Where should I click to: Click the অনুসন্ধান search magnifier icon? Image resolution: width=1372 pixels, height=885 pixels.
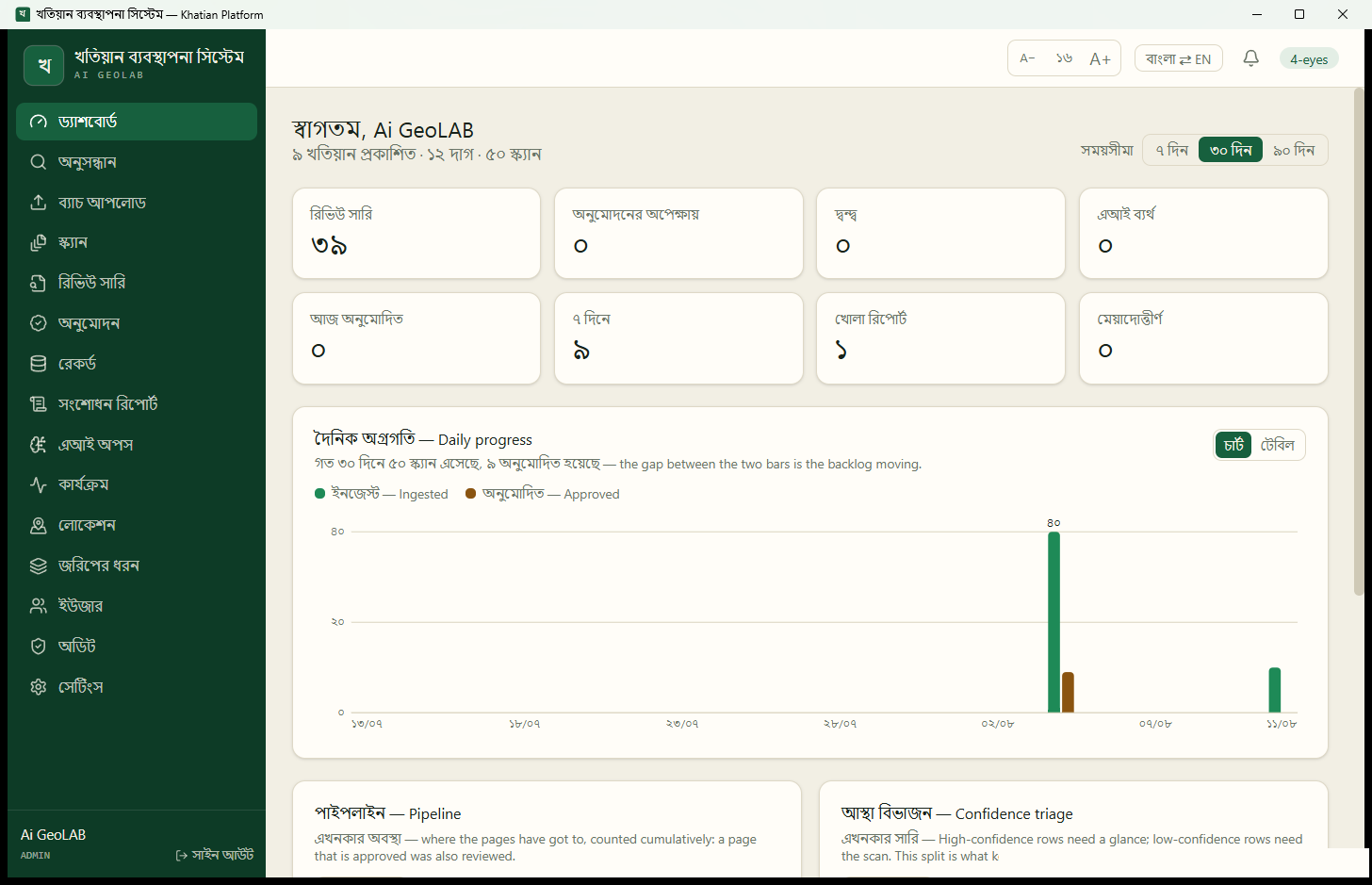[x=39, y=162]
